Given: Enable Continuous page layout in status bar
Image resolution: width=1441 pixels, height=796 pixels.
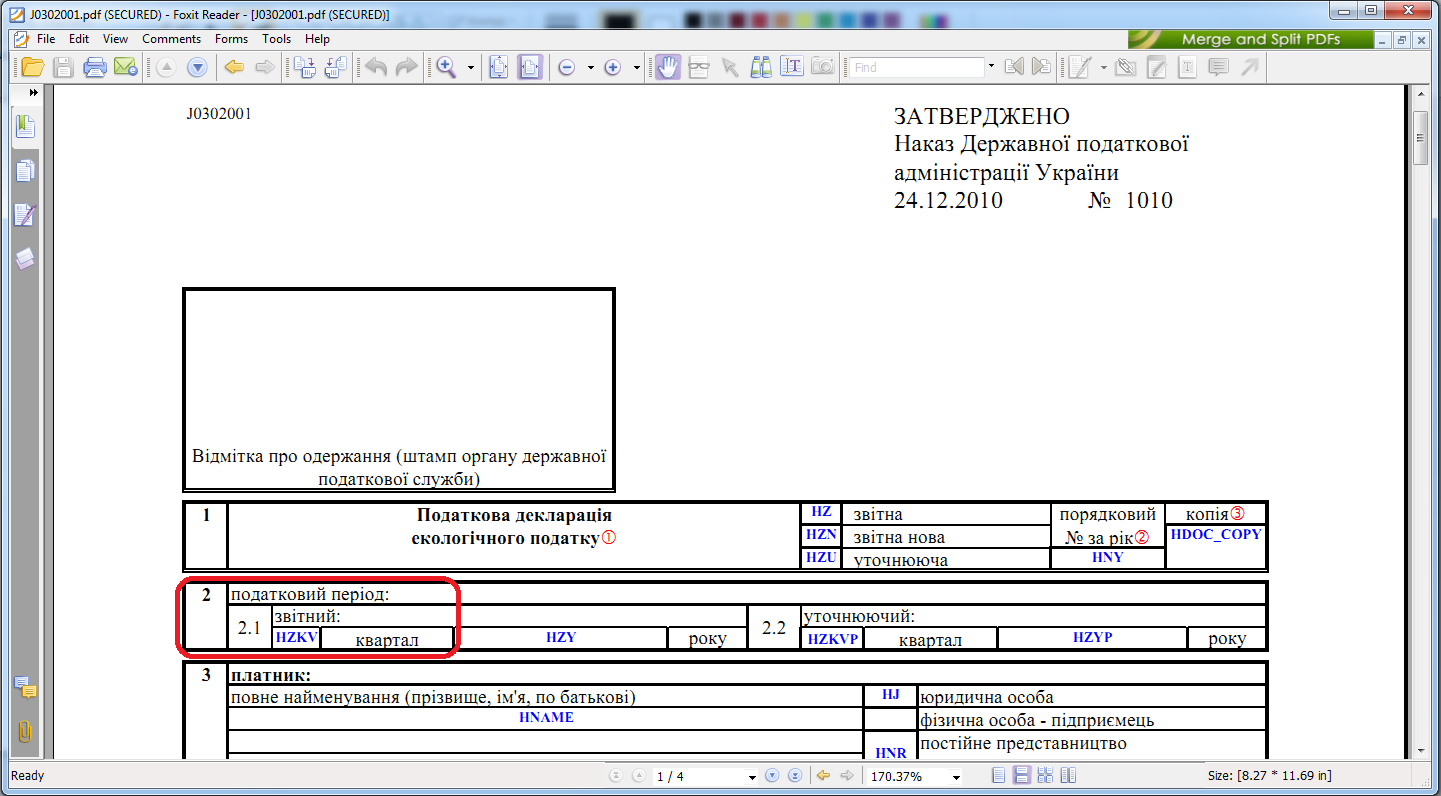Looking at the screenshot, I should point(1022,776).
